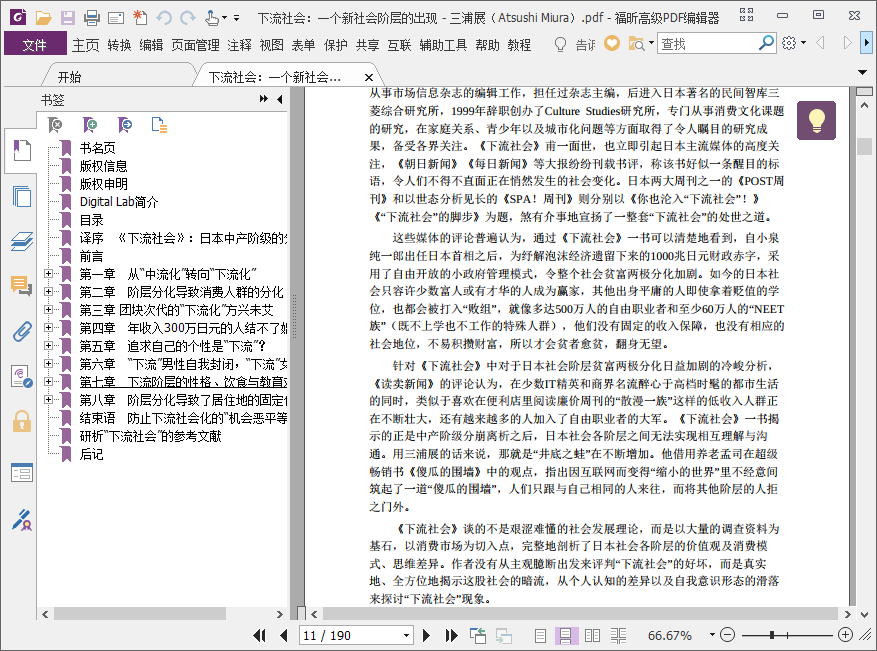This screenshot has width=877, height=651.
Task: Go to the previous page
Action: click(284, 635)
